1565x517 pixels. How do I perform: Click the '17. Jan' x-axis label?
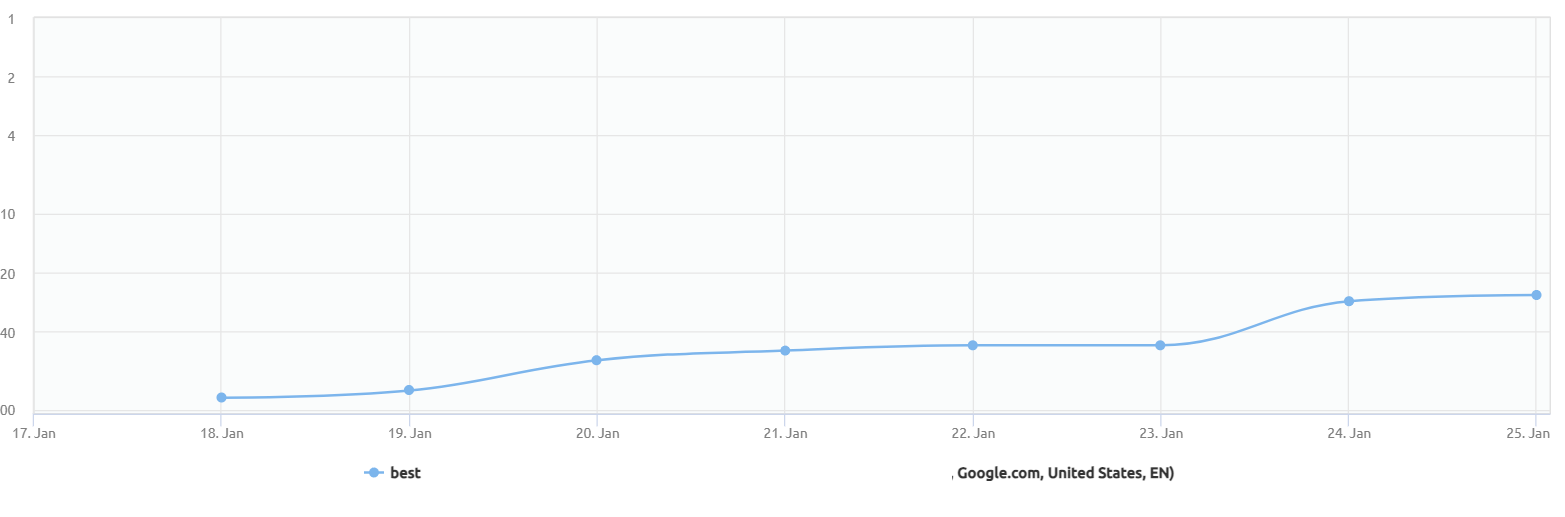click(33, 433)
